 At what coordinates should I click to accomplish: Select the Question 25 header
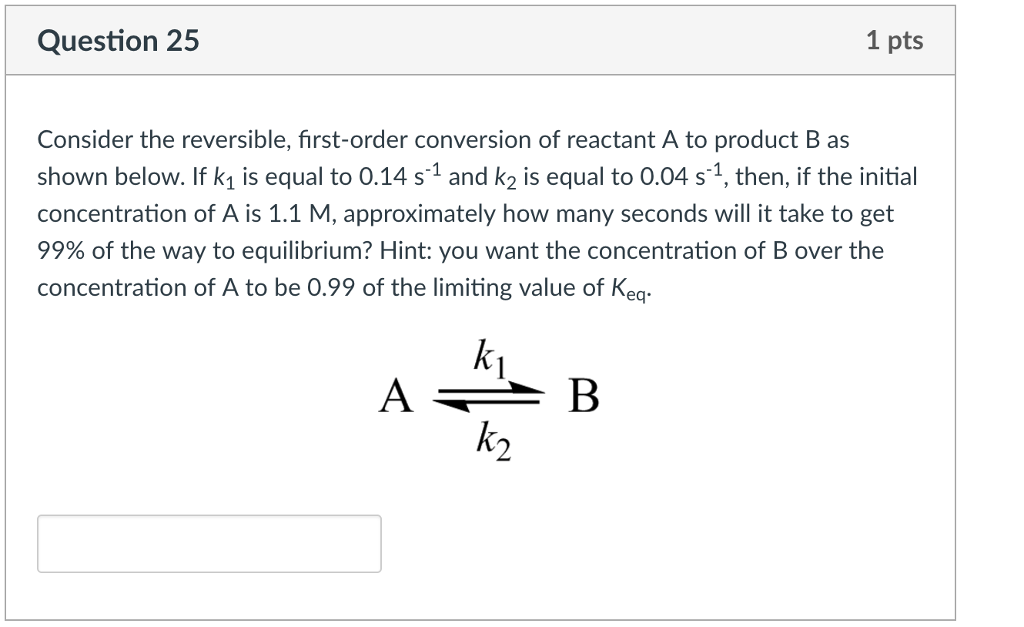point(117,41)
